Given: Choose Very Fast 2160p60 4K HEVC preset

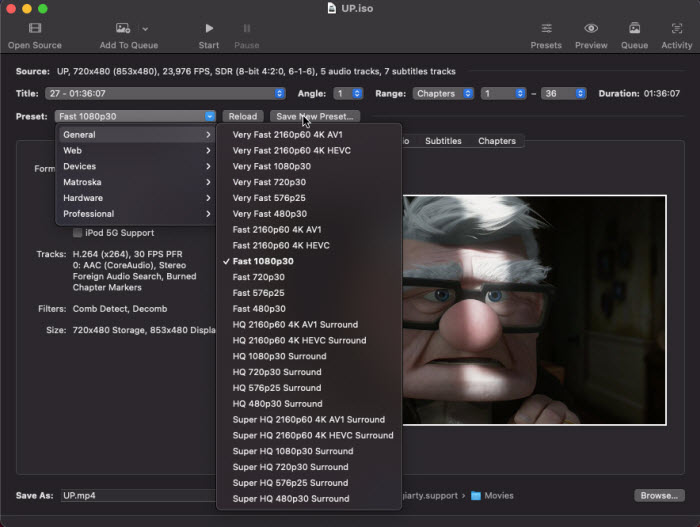Looking at the screenshot, I should pyautogui.click(x=309, y=151).
